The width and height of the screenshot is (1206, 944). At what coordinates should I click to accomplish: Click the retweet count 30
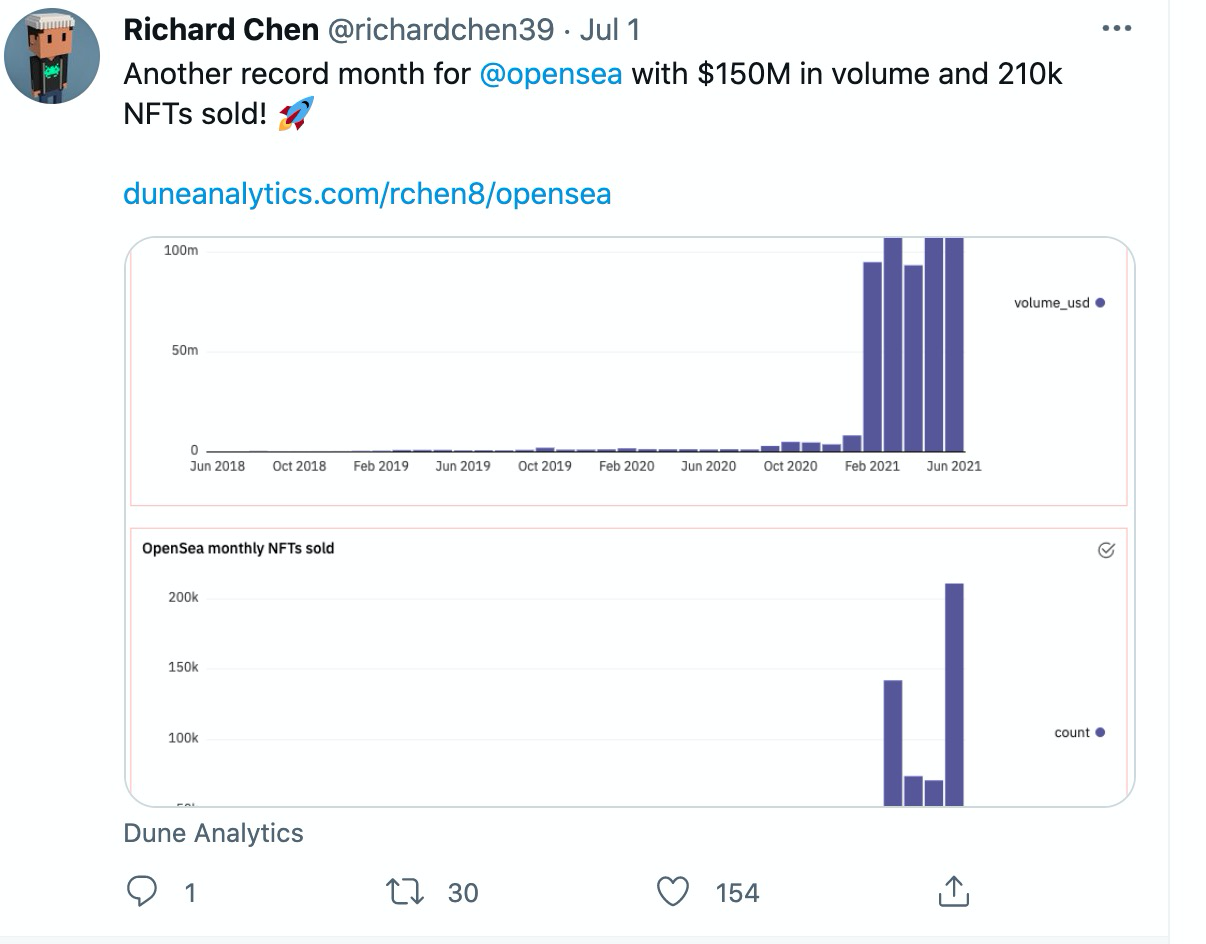point(463,892)
